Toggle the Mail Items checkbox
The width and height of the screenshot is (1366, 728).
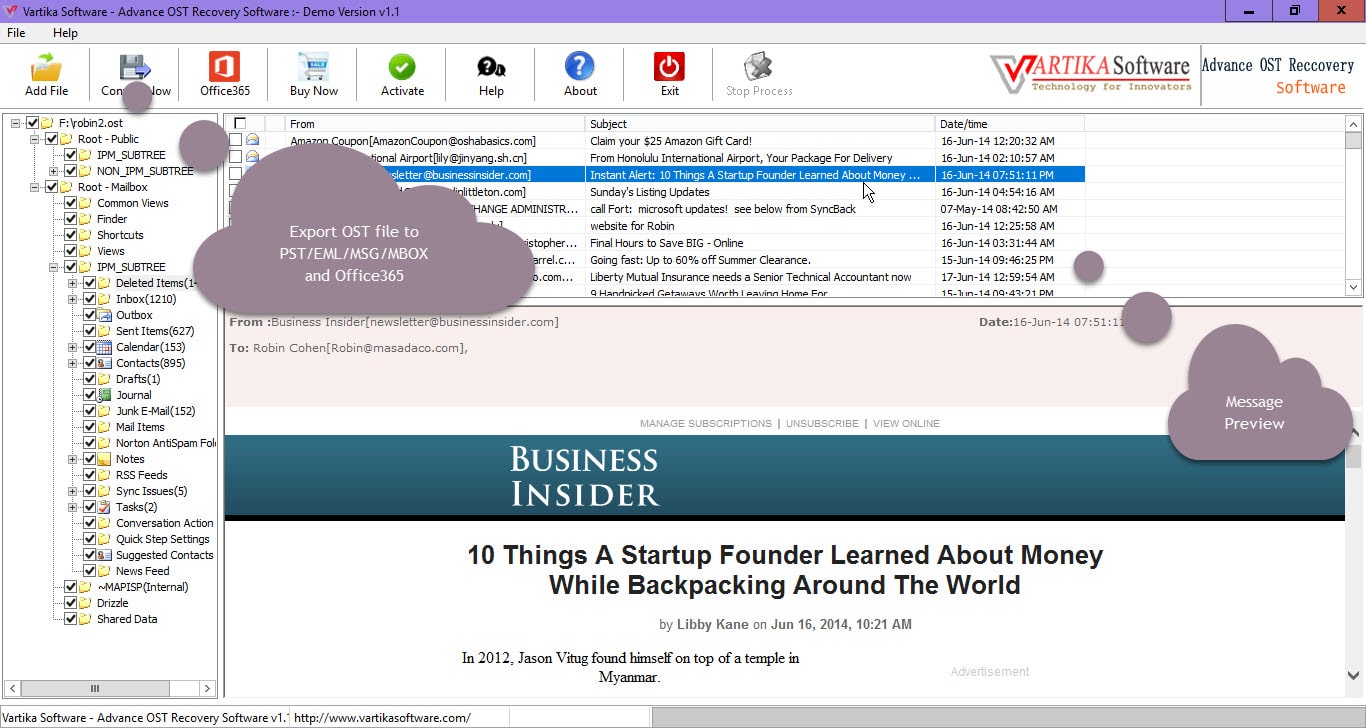[90, 427]
